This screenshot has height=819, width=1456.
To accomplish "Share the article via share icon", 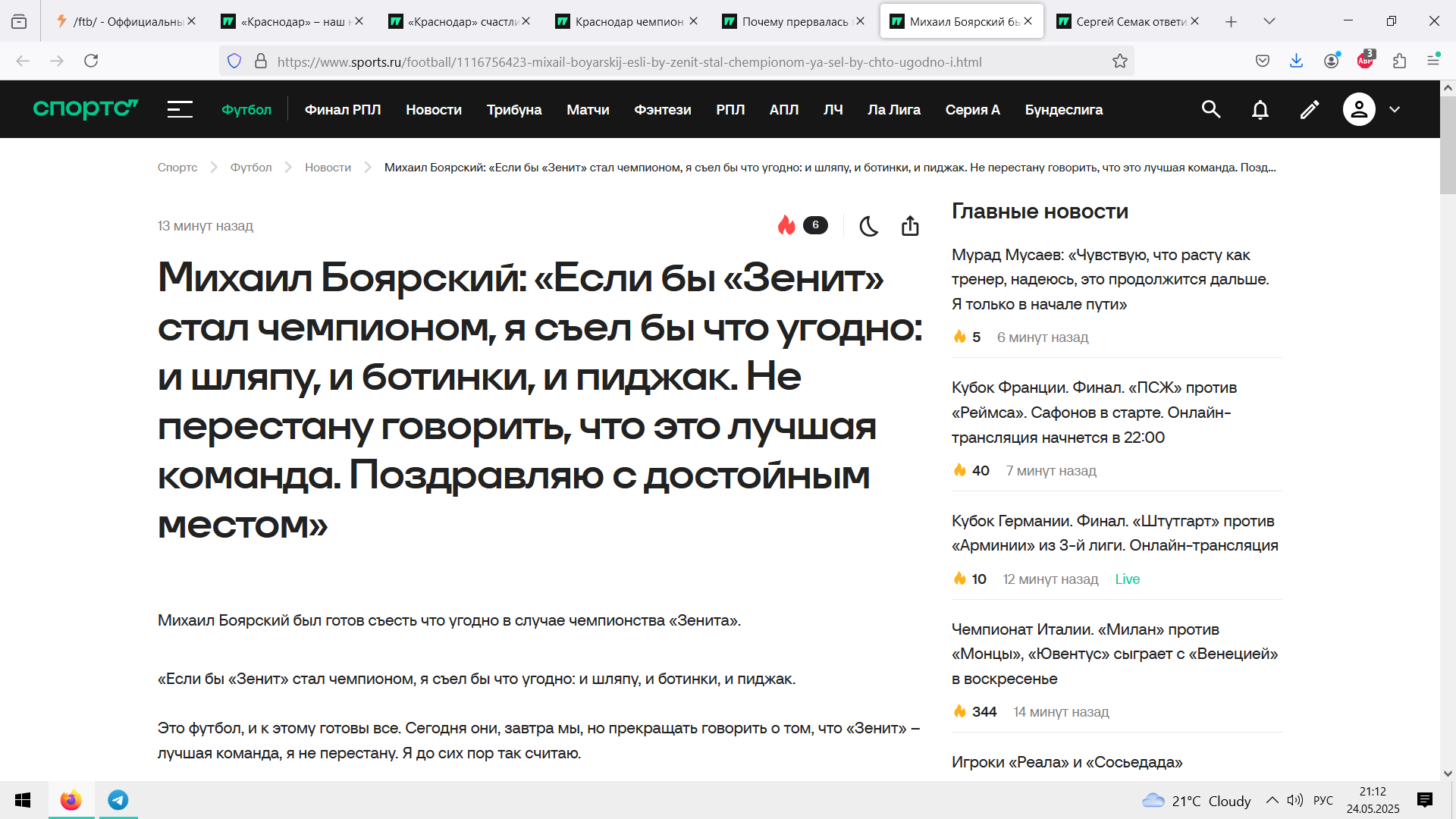I will point(910,226).
